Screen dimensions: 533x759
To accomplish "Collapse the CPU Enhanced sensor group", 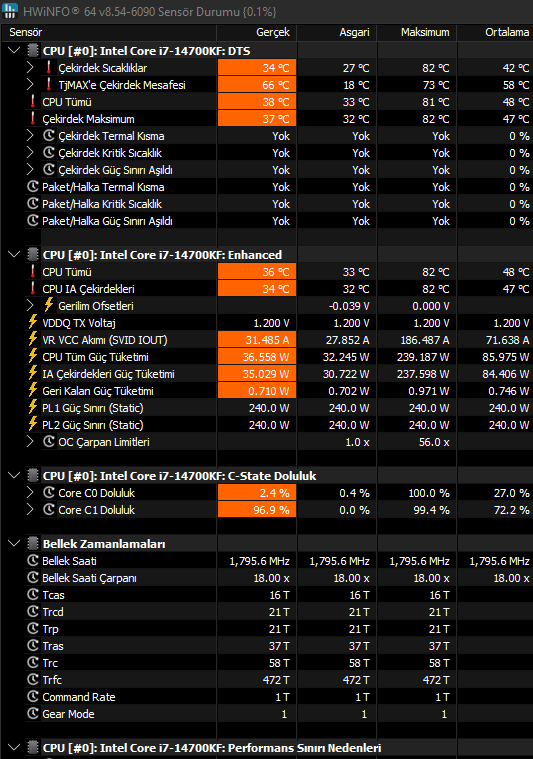I will 14,254.
